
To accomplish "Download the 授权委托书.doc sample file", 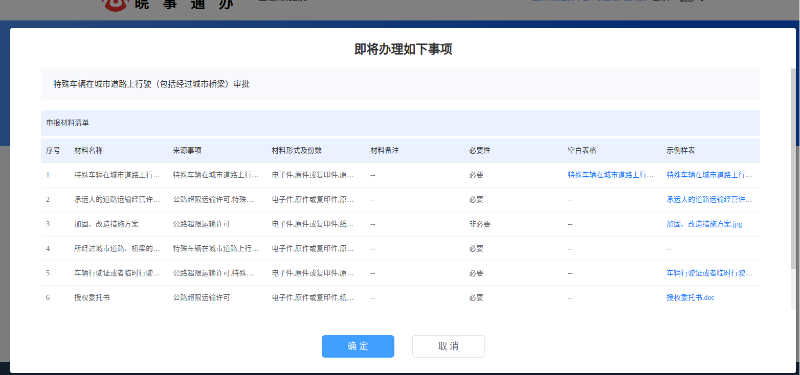I will tap(690, 297).
